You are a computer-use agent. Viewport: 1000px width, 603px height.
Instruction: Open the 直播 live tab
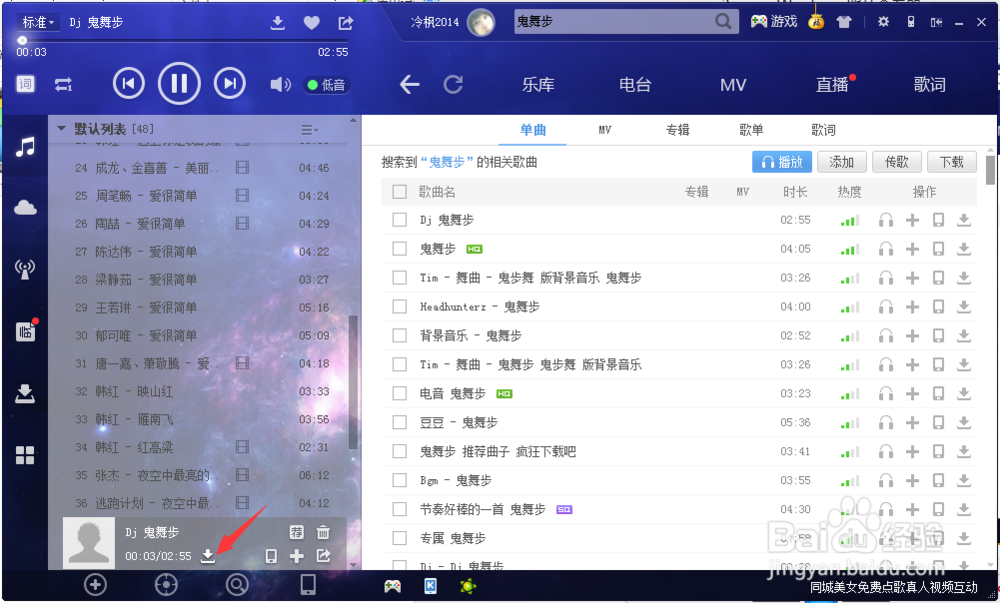click(832, 85)
